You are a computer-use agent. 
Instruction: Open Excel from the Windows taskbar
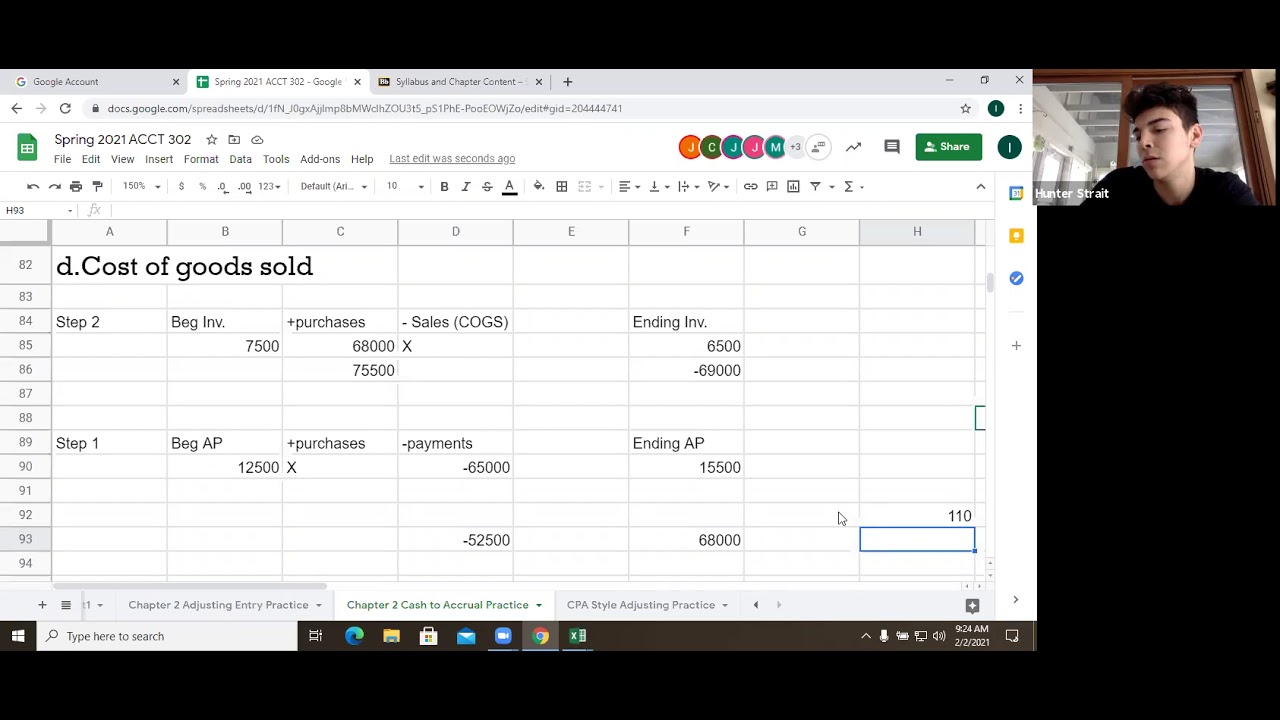[x=578, y=636]
